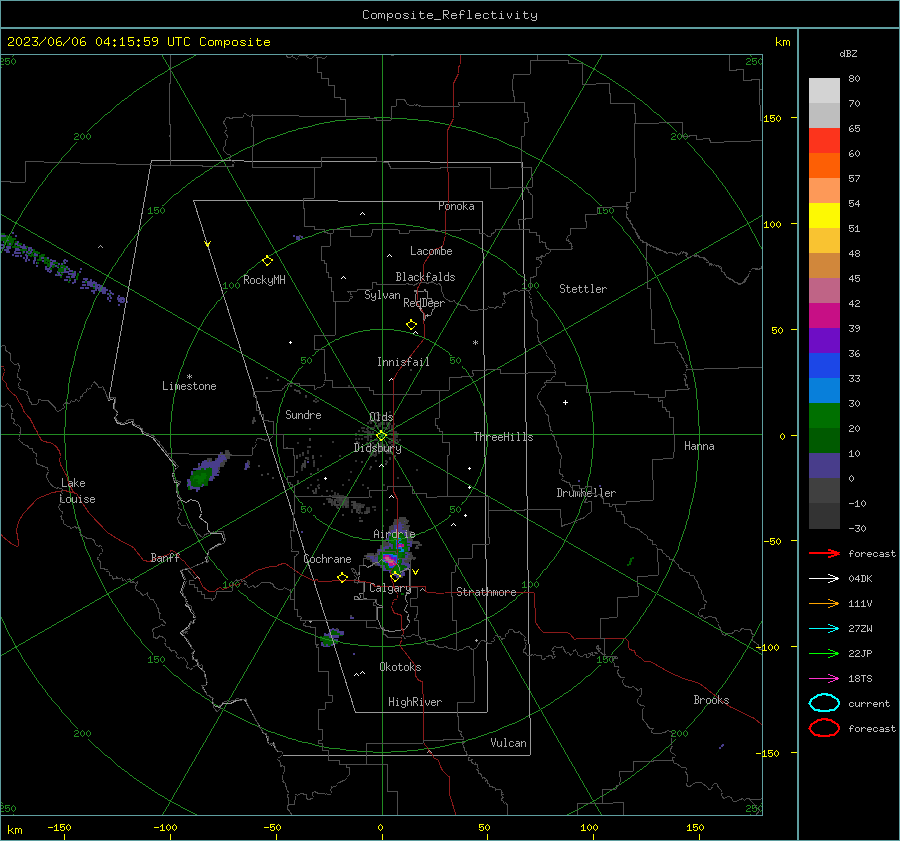Click the red forecast arrow in the legend

(x=824, y=553)
